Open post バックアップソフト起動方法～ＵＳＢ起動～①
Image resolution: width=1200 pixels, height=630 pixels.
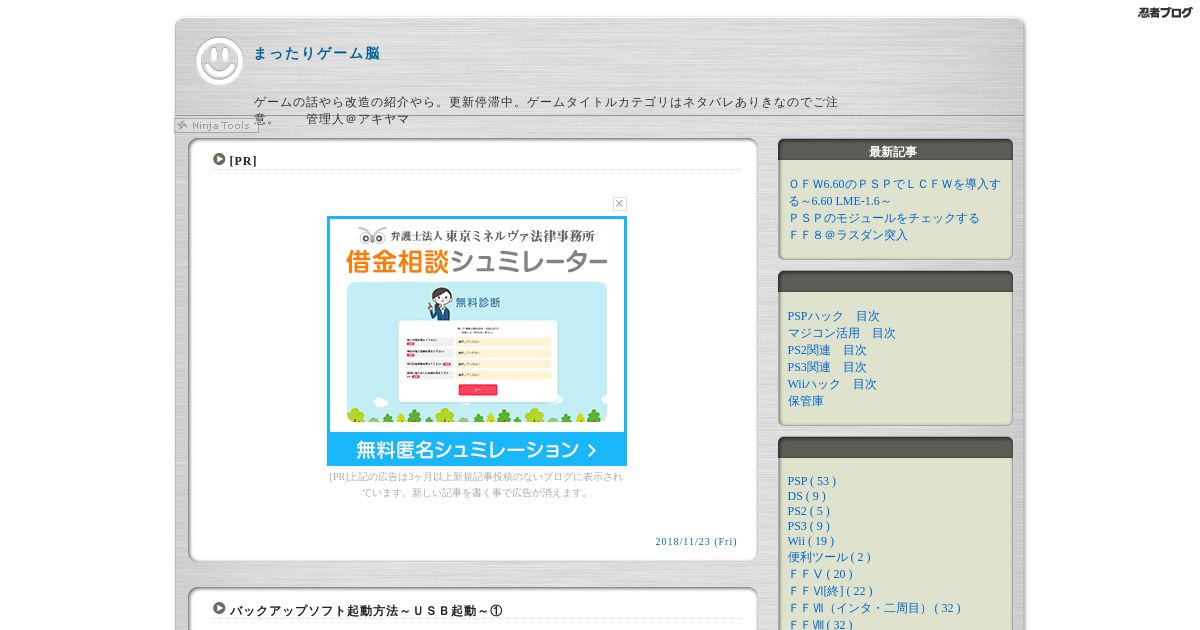coord(366,611)
